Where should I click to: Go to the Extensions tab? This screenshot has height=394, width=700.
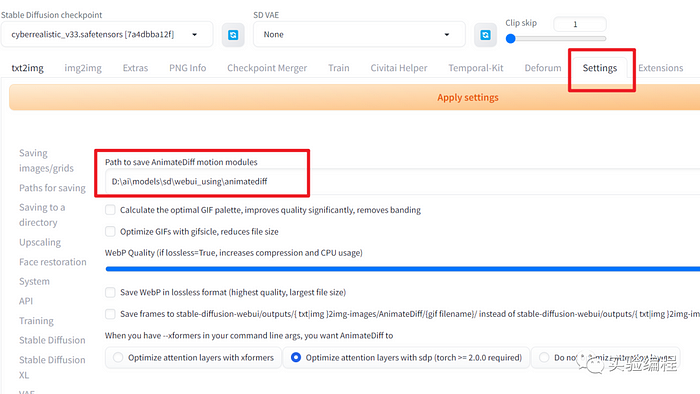point(660,68)
